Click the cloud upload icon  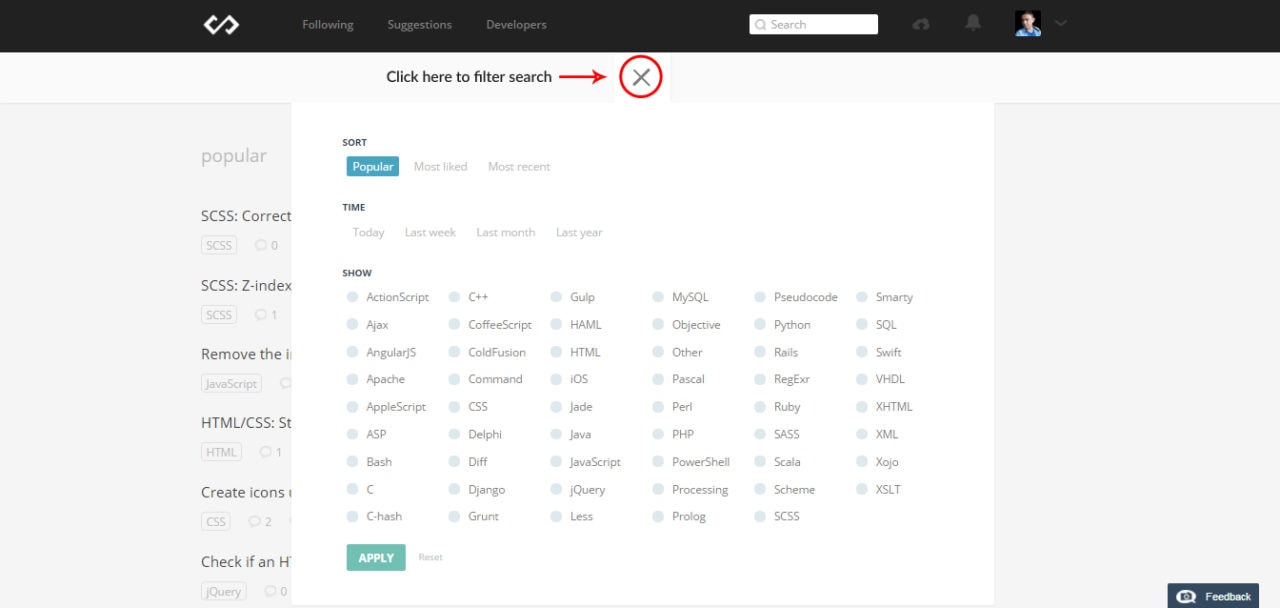(x=920, y=25)
